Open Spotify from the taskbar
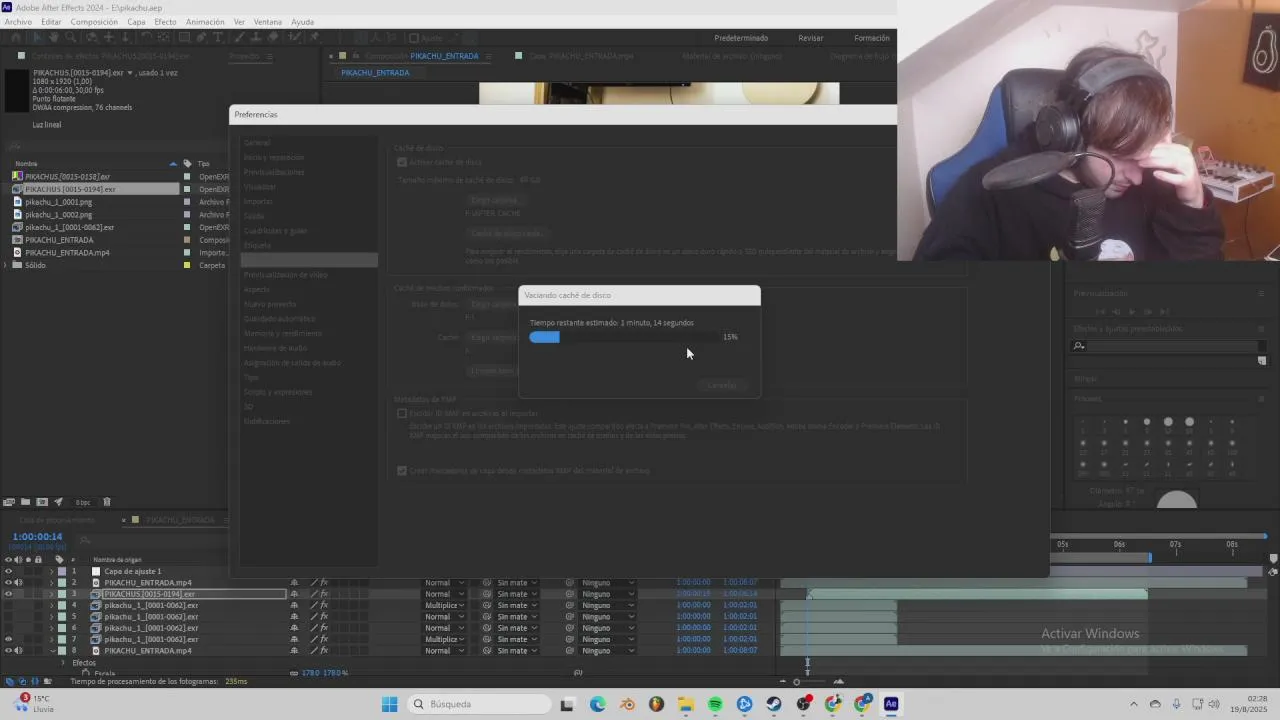This screenshot has width=1280, height=720. pos(715,704)
